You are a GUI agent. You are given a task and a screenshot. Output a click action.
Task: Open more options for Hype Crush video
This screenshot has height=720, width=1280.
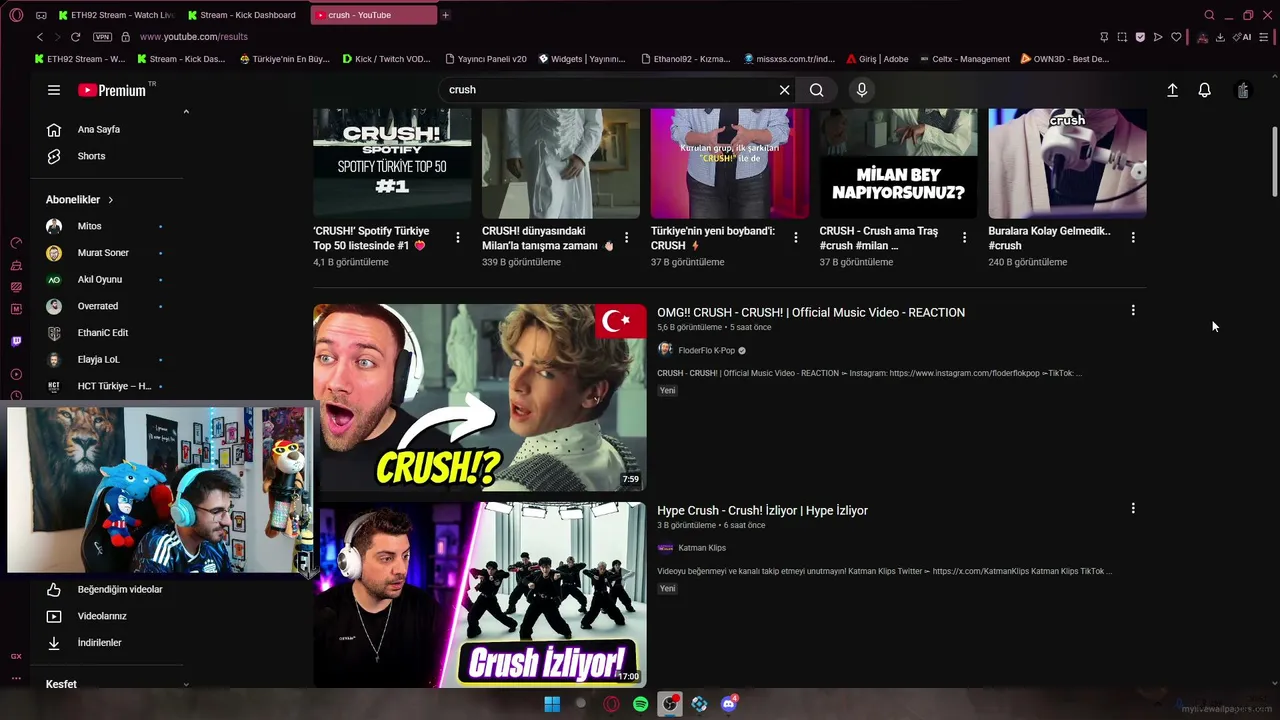point(1133,509)
